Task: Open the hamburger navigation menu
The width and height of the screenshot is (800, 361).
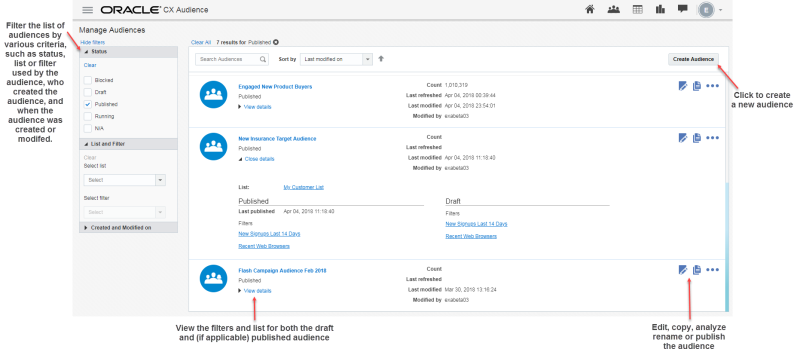Action: tap(88, 10)
